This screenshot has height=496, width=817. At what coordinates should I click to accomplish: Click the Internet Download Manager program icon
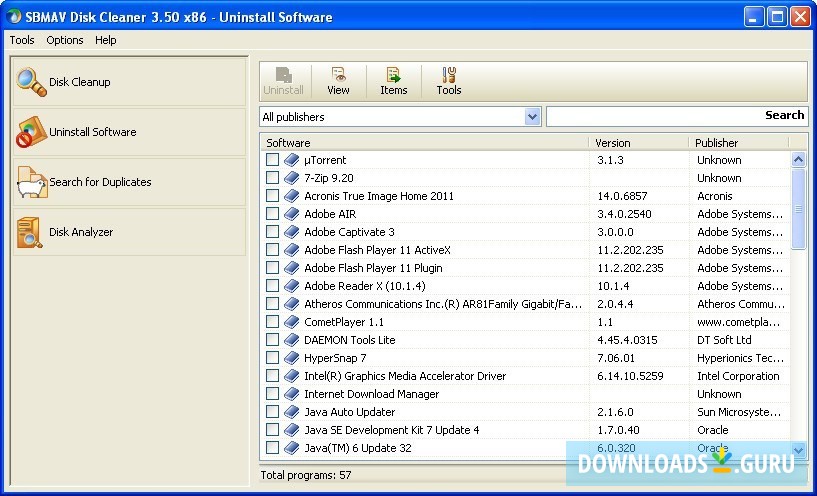pyautogui.click(x=292, y=394)
